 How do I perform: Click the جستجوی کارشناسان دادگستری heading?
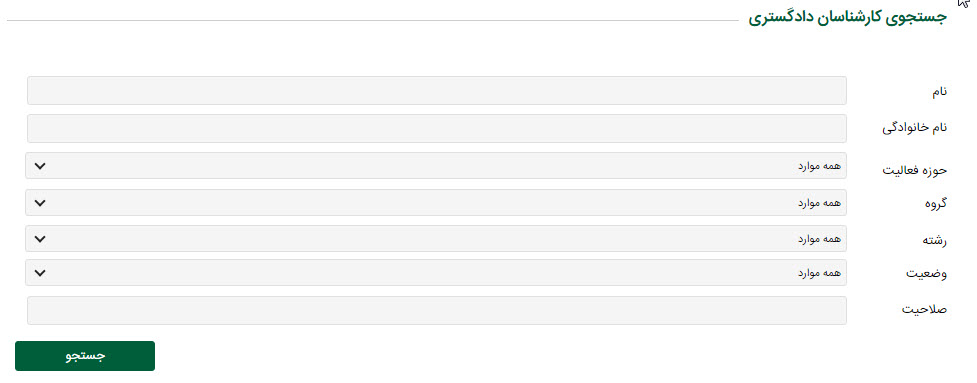[847, 17]
